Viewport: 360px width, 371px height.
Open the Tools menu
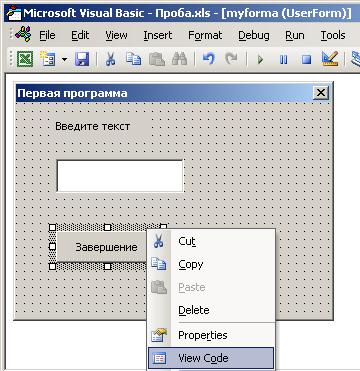pos(333,35)
